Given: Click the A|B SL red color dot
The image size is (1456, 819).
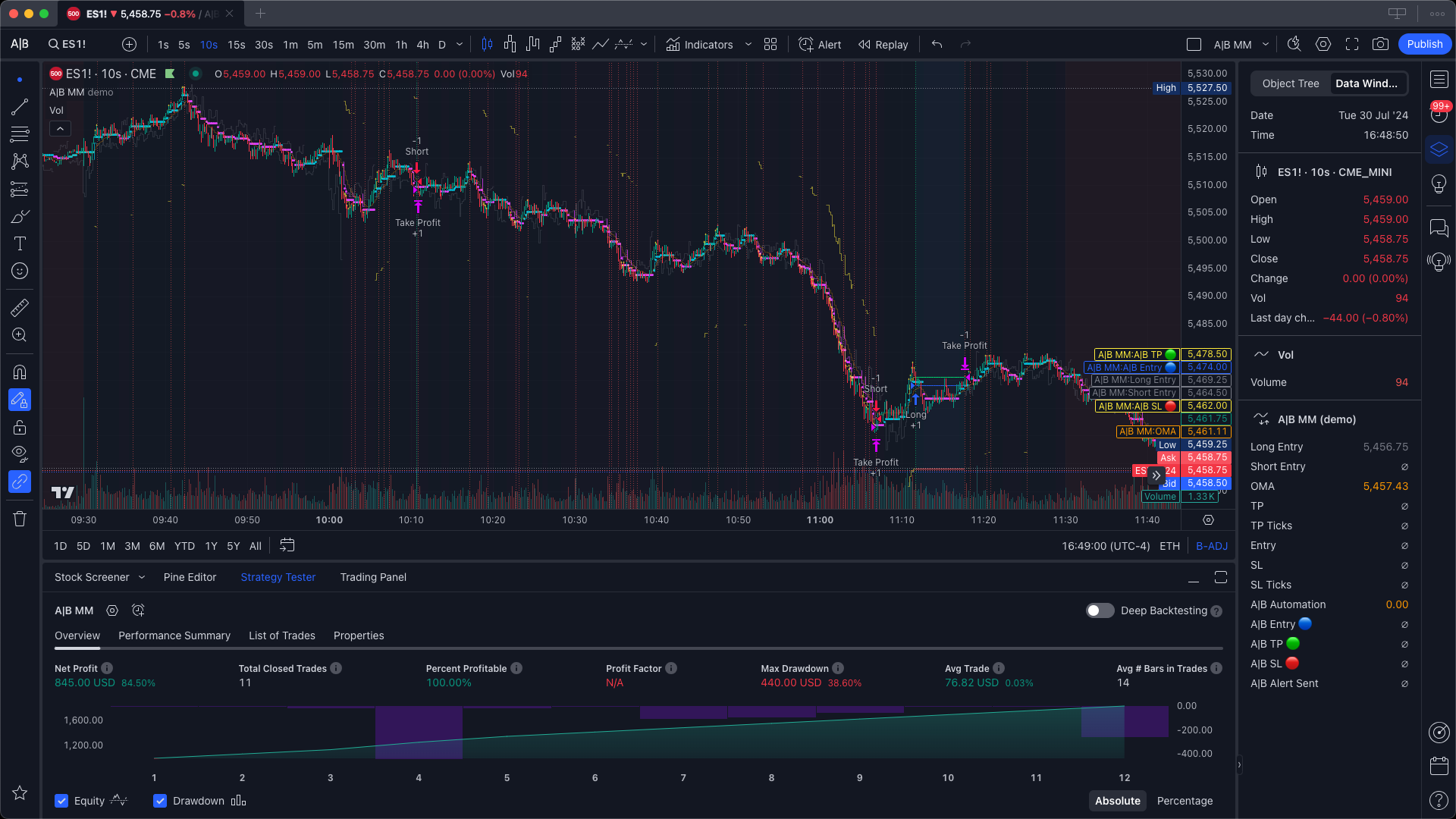Looking at the screenshot, I should coord(1292,664).
